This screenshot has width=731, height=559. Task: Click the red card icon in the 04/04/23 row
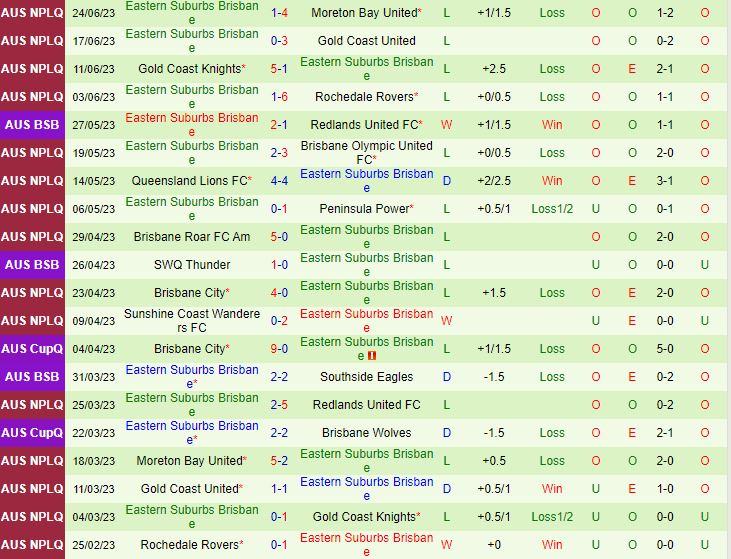(372, 356)
